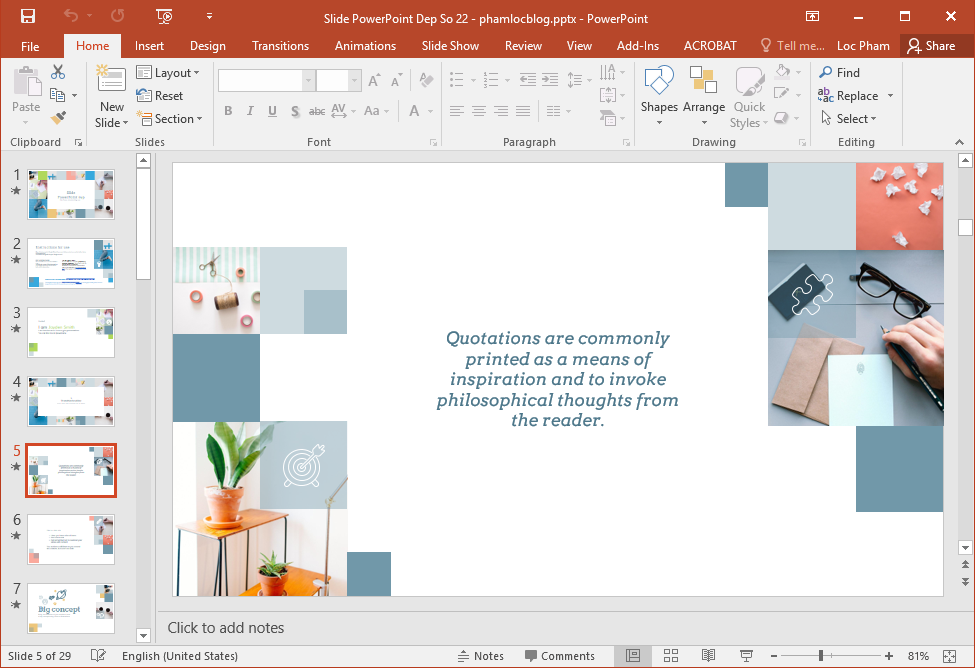Click Reset slide button
This screenshot has width=975, height=668.
[160, 96]
